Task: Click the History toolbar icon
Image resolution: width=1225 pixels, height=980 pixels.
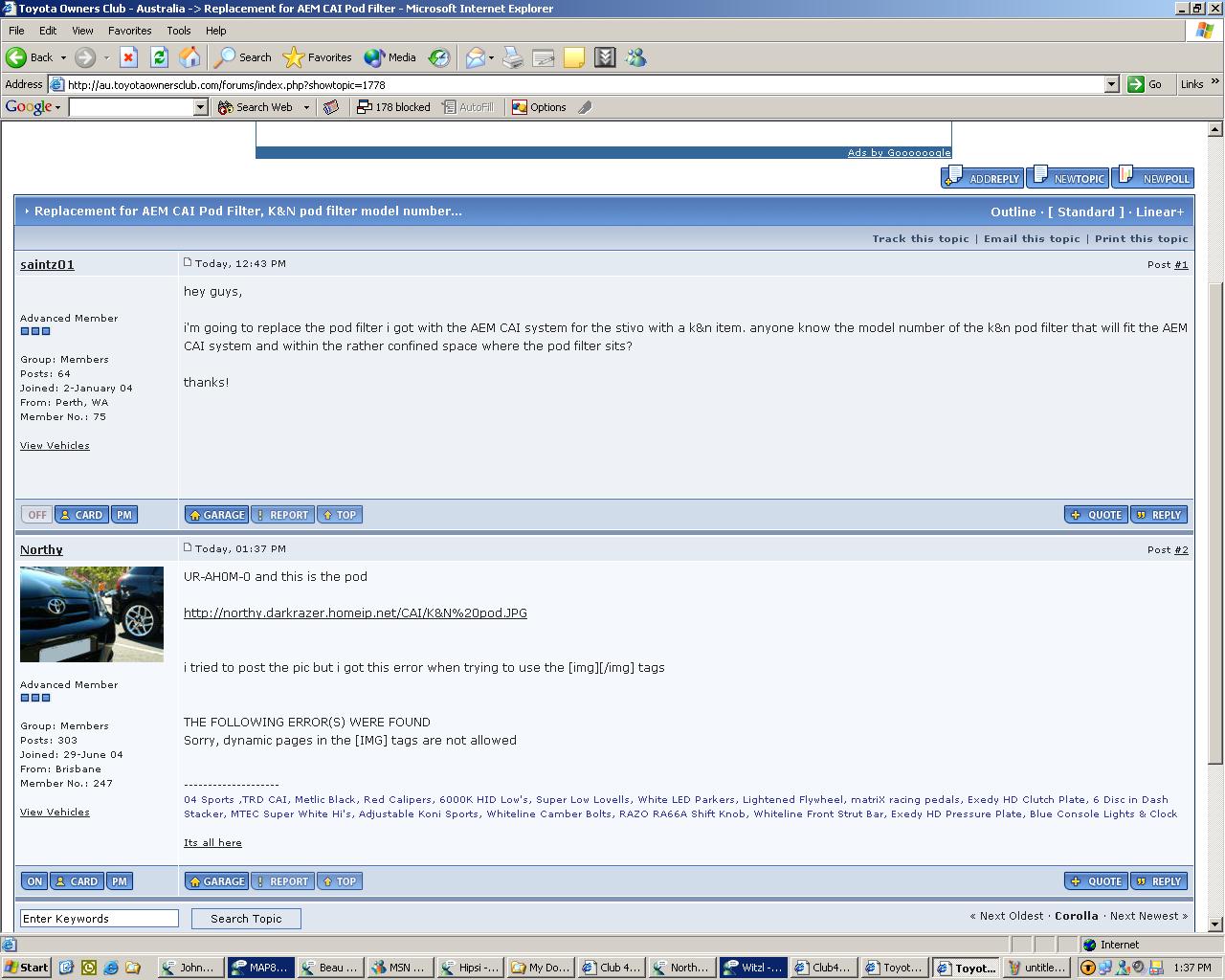Action: tap(438, 57)
